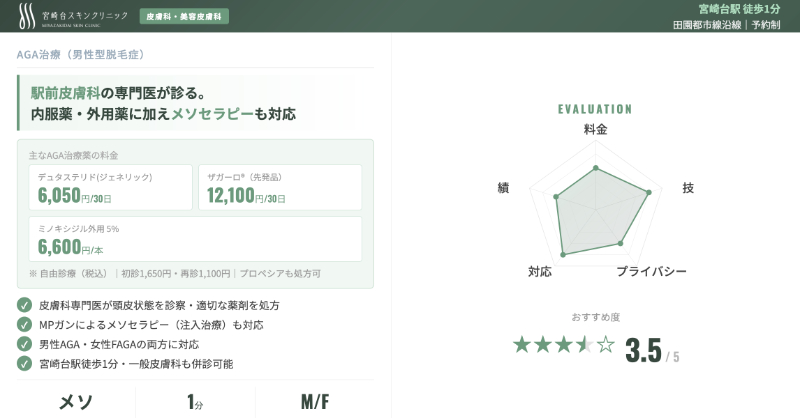Click the 男性AGA・女性FAGA checkmark icon
This screenshot has width=800, height=418.
click(x=24, y=344)
